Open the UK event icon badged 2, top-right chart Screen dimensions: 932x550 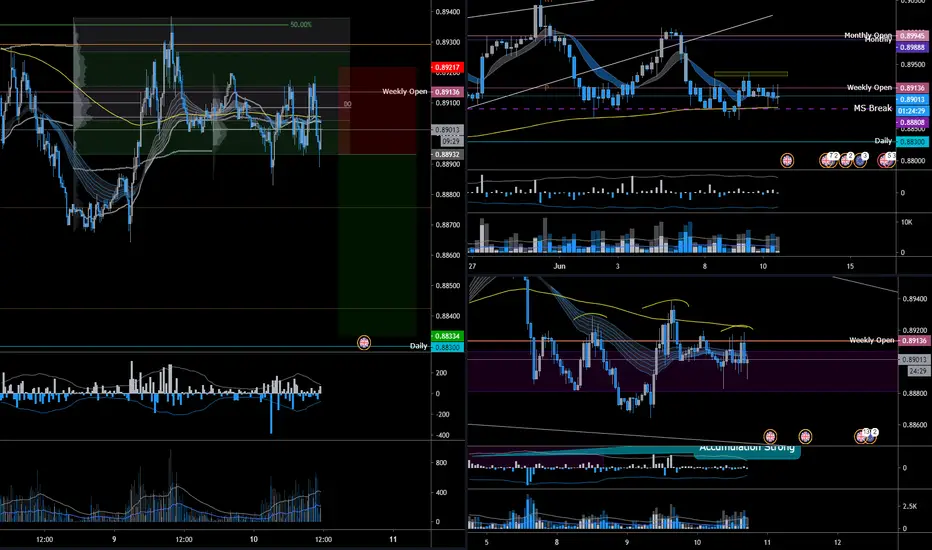pyautogui.click(x=845, y=160)
